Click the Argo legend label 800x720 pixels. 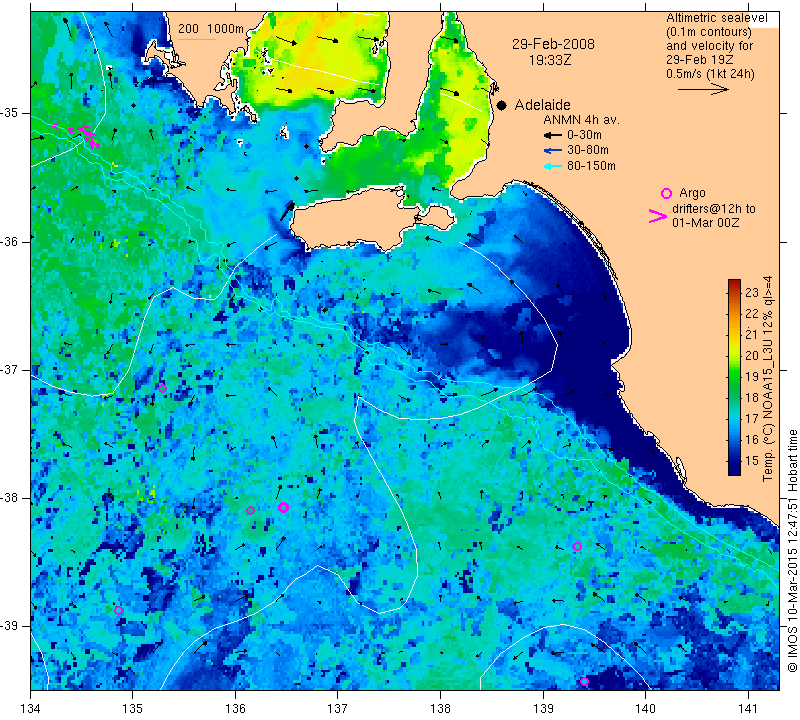click(692, 193)
